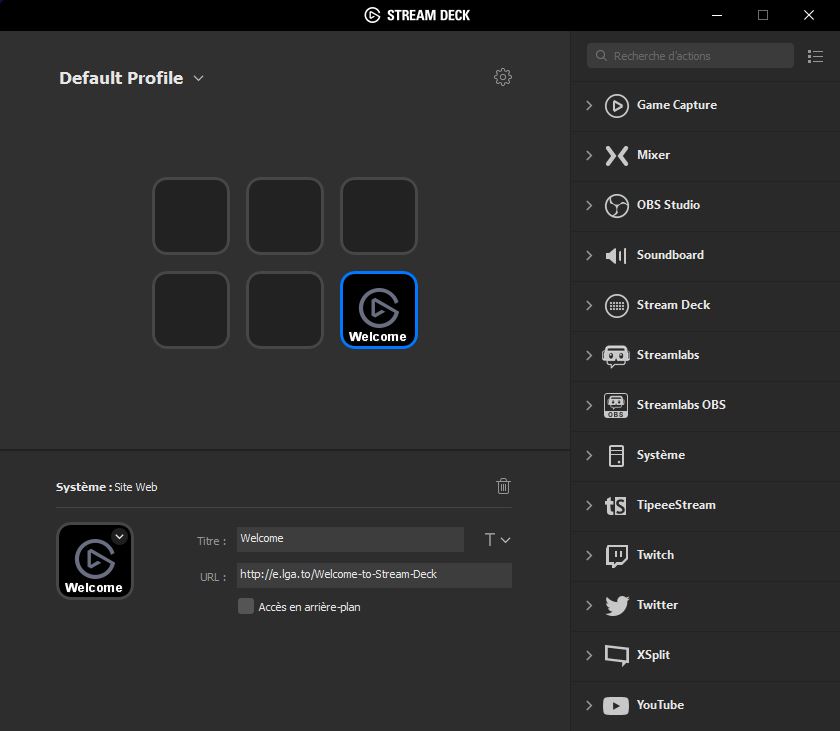Select the bottom-left empty key
The width and height of the screenshot is (840, 731).
tap(191, 310)
